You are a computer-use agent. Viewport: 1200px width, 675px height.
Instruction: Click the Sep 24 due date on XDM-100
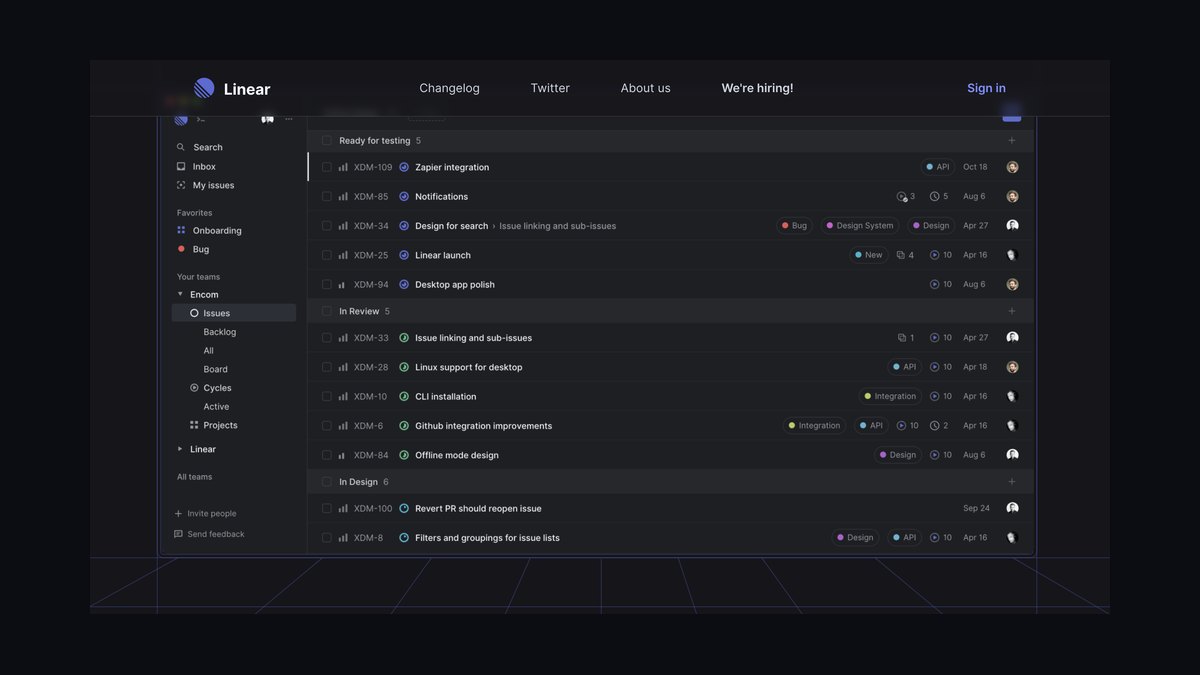[x=976, y=508]
